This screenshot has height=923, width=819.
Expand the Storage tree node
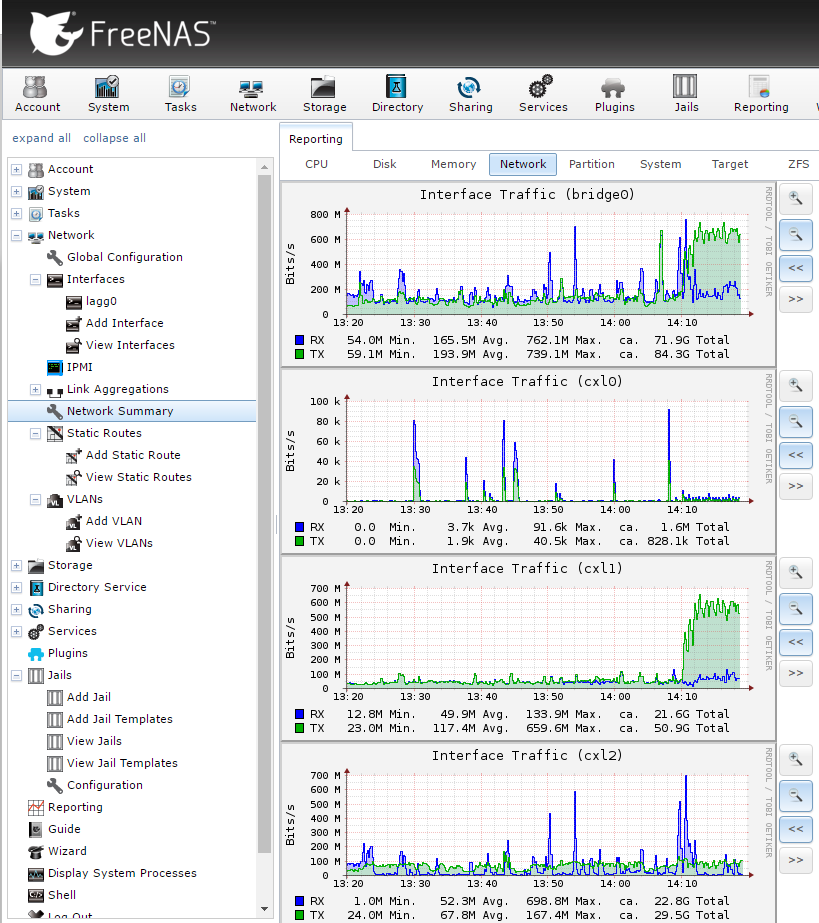pyautogui.click(x=16, y=566)
